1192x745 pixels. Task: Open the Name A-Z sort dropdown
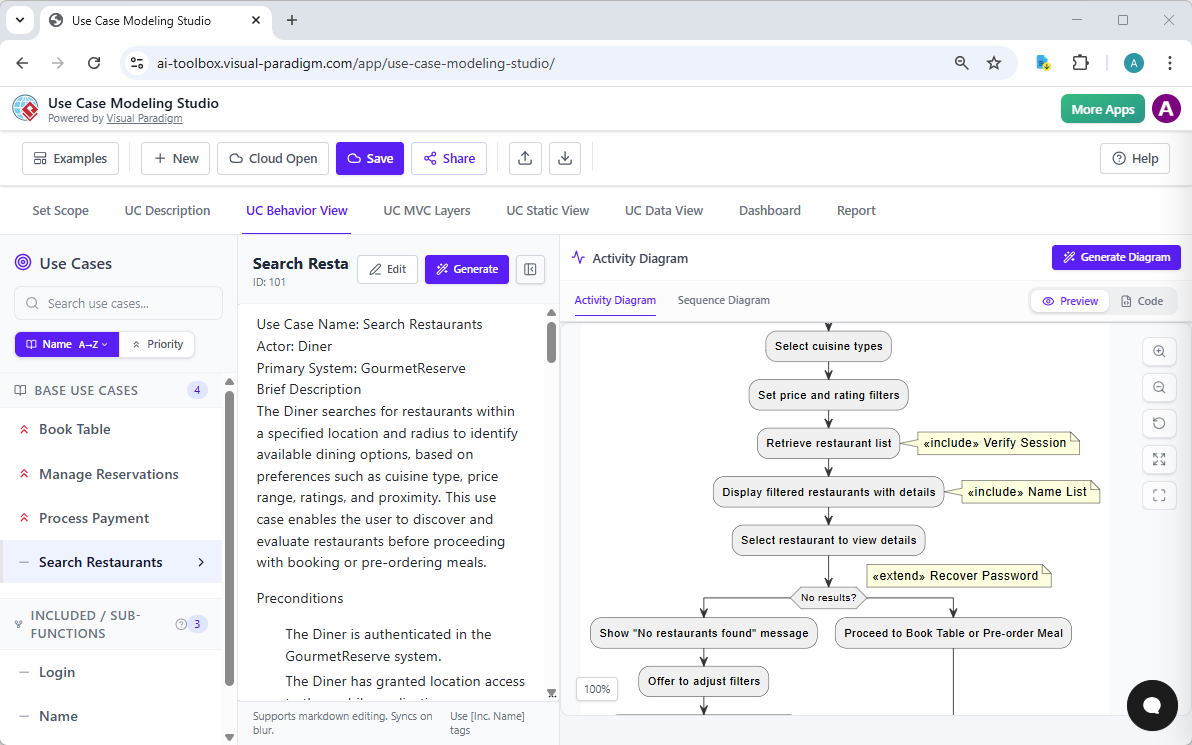[66, 344]
